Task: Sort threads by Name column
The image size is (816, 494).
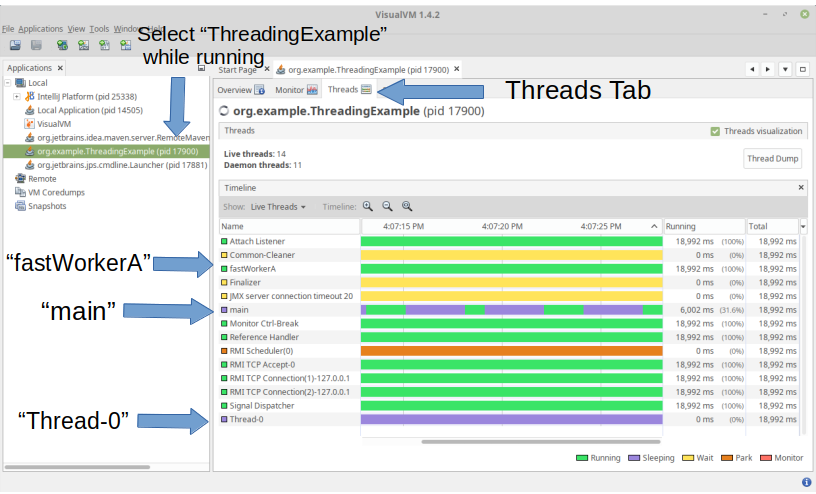Action: point(289,226)
